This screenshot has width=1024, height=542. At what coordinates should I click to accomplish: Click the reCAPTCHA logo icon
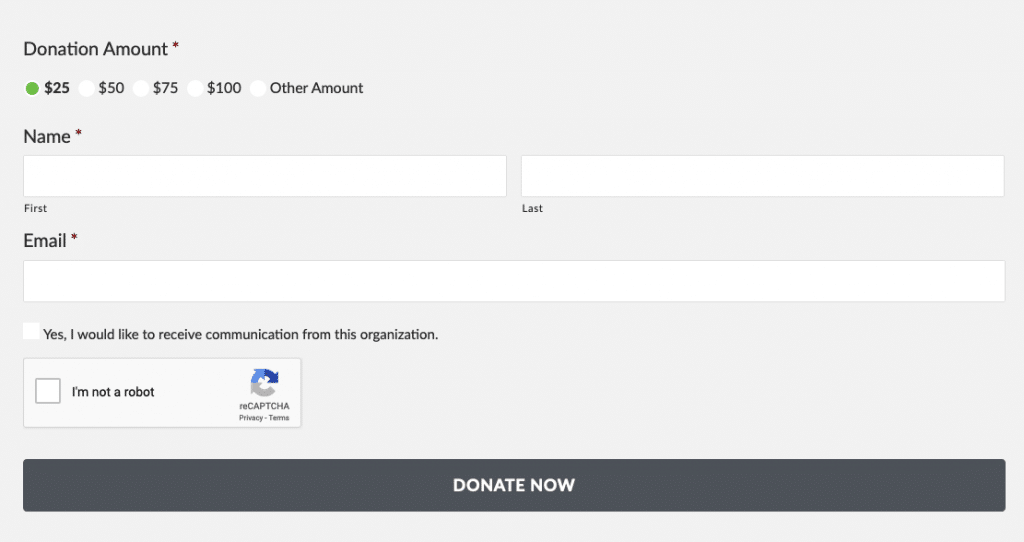(x=264, y=383)
